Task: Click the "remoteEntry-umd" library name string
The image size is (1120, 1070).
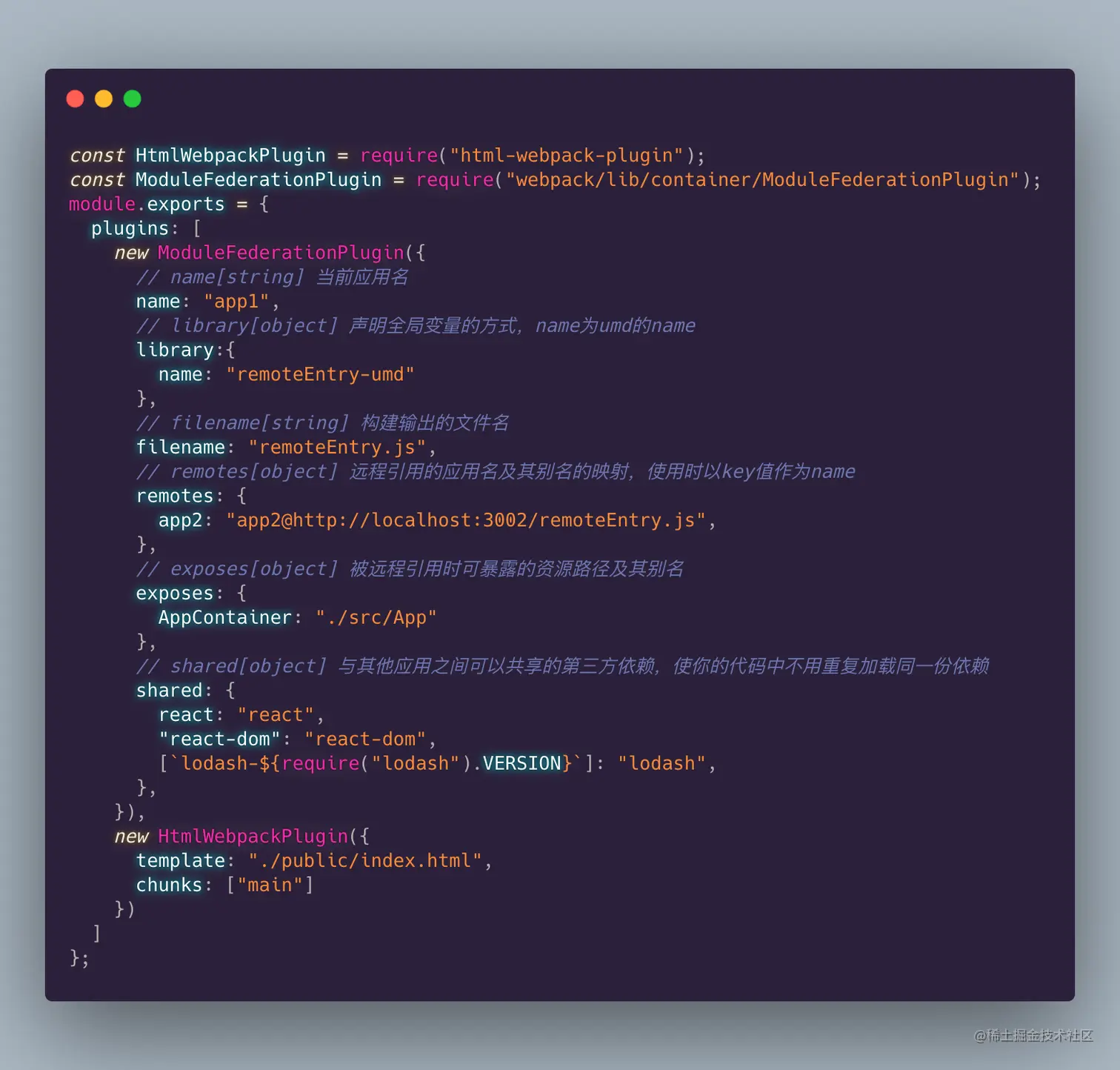Action: tap(320, 374)
